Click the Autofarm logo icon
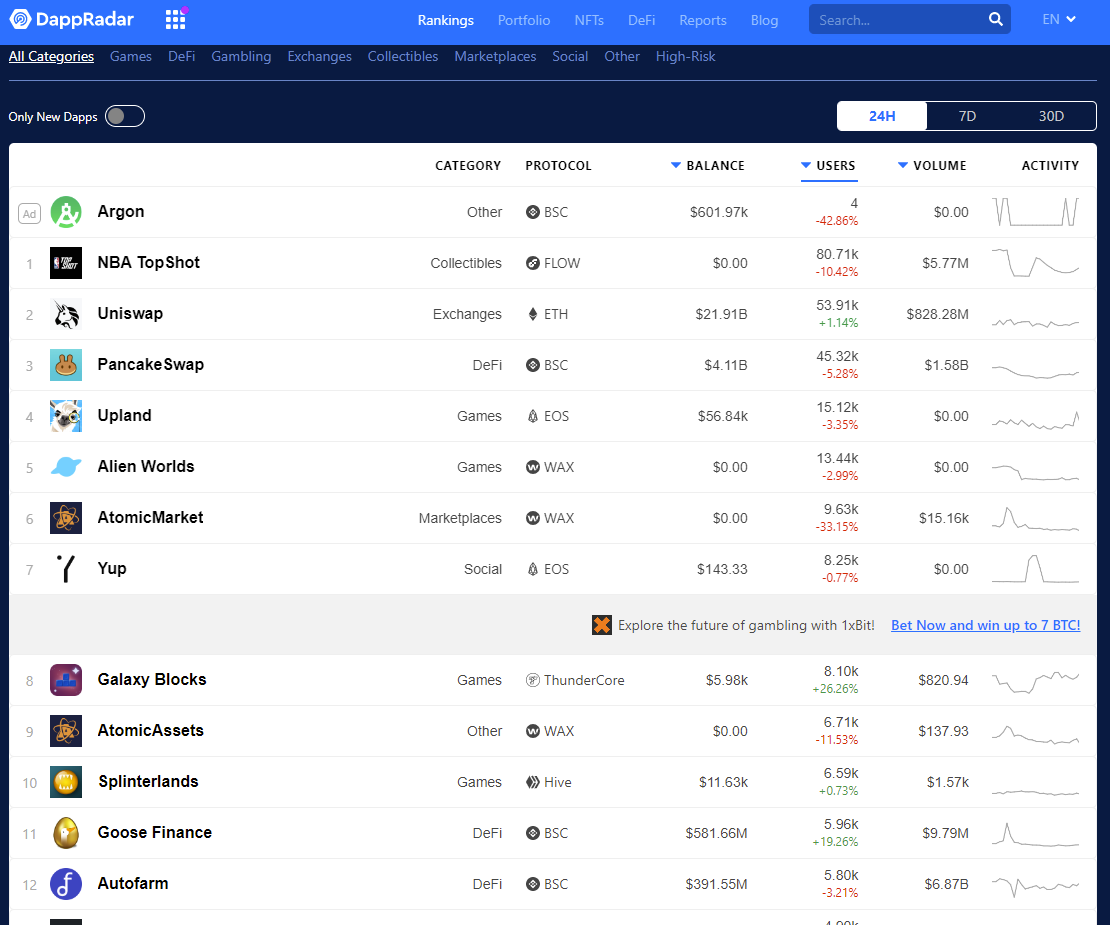 (x=66, y=884)
